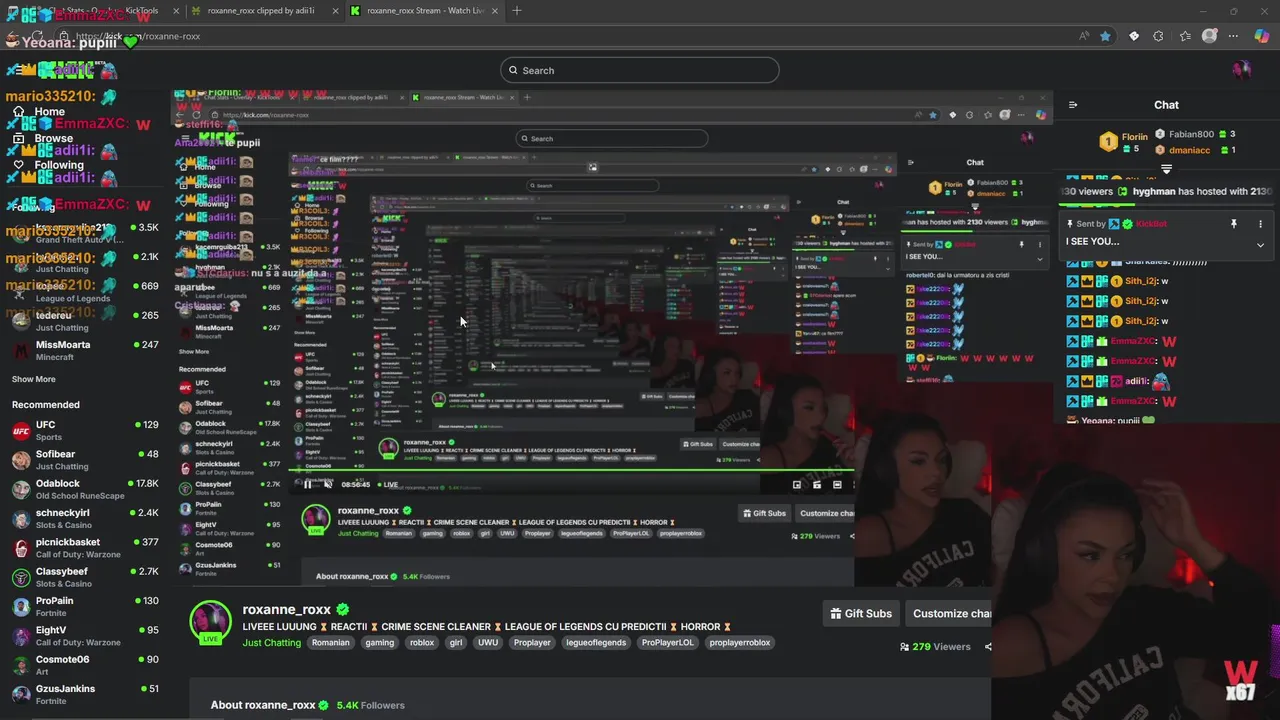Click the Gift Subs button below the stream

(860, 613)
